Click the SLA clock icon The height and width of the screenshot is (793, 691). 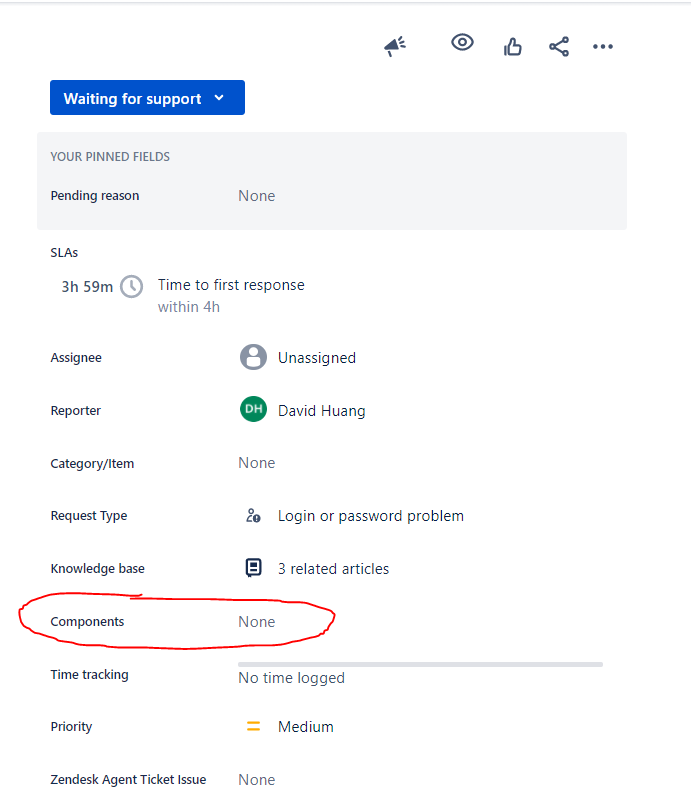[x=132, y=287]
